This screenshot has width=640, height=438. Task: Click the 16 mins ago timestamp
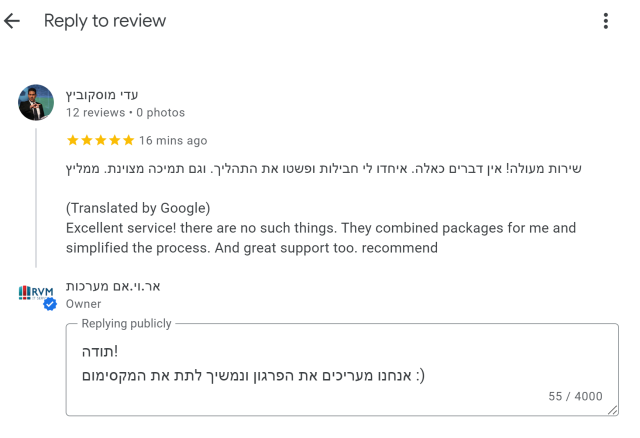(x=173, y=140)
